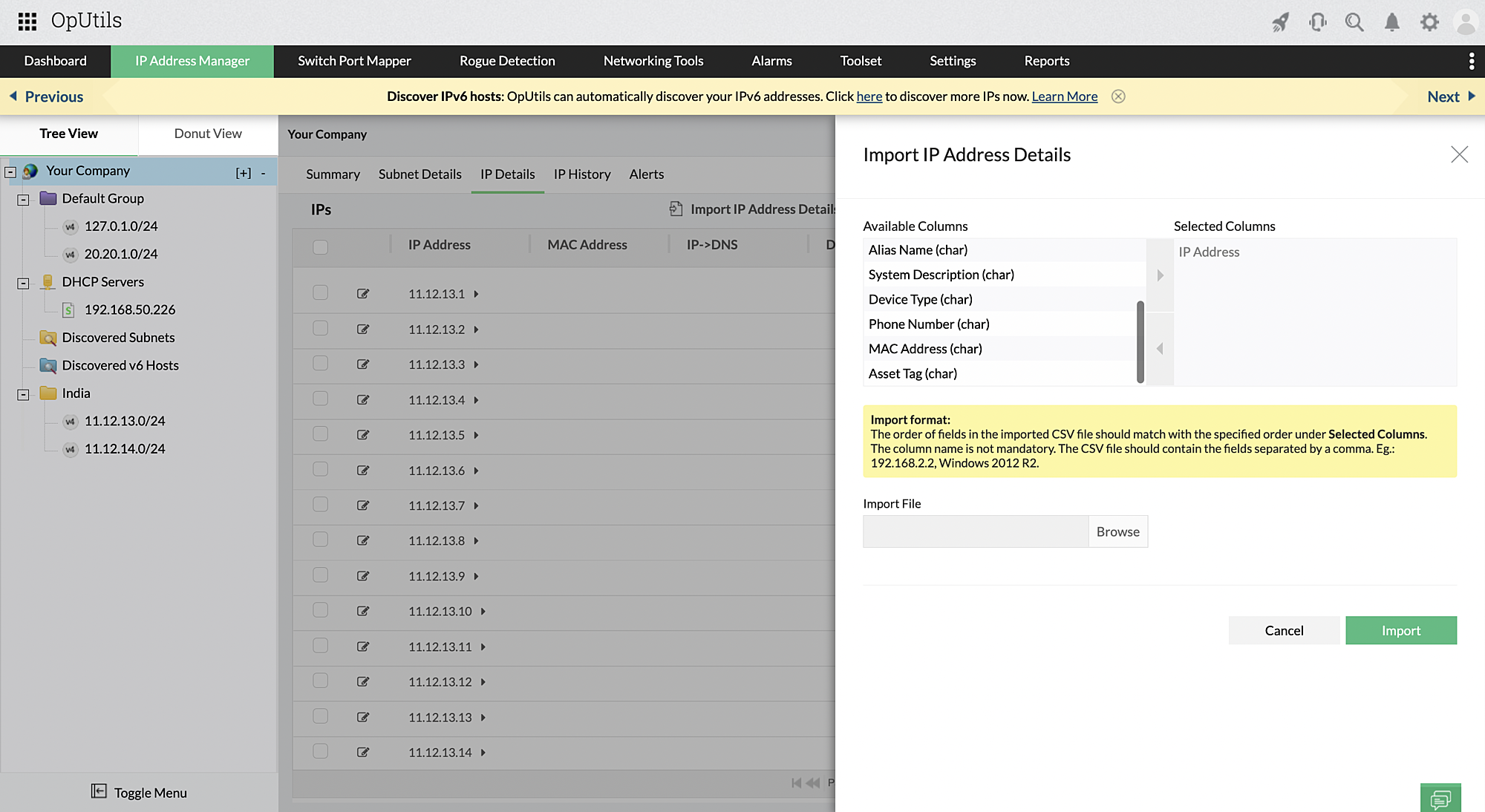Image resolution: width=1485 pixels, height=812 pixels.
Task: Click the green Import button
Action: pyautogui.click(x=1400, y=630)
